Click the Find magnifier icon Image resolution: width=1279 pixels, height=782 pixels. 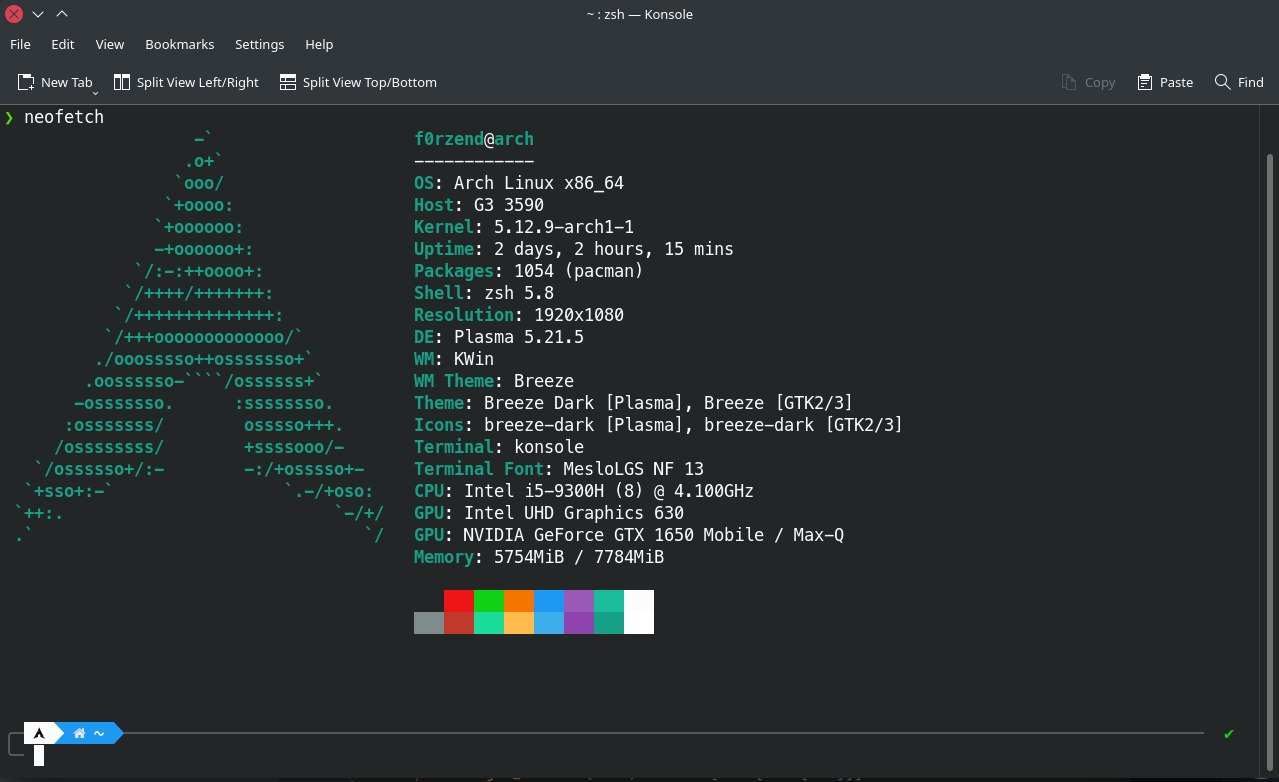point(1222,82)
